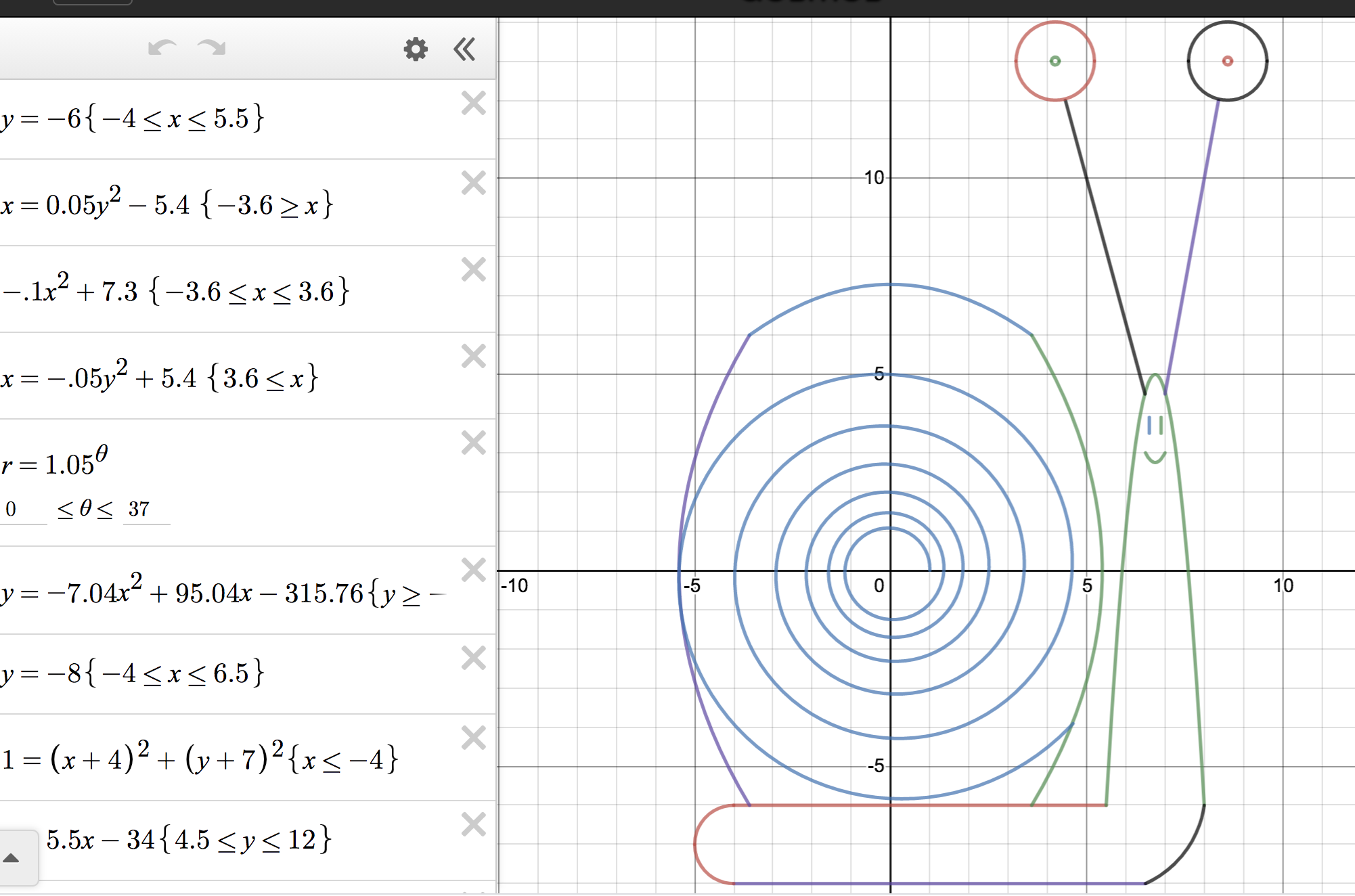Delete the y = -7.04x² expression
The image size is (1355, 896).
(473, 570)
